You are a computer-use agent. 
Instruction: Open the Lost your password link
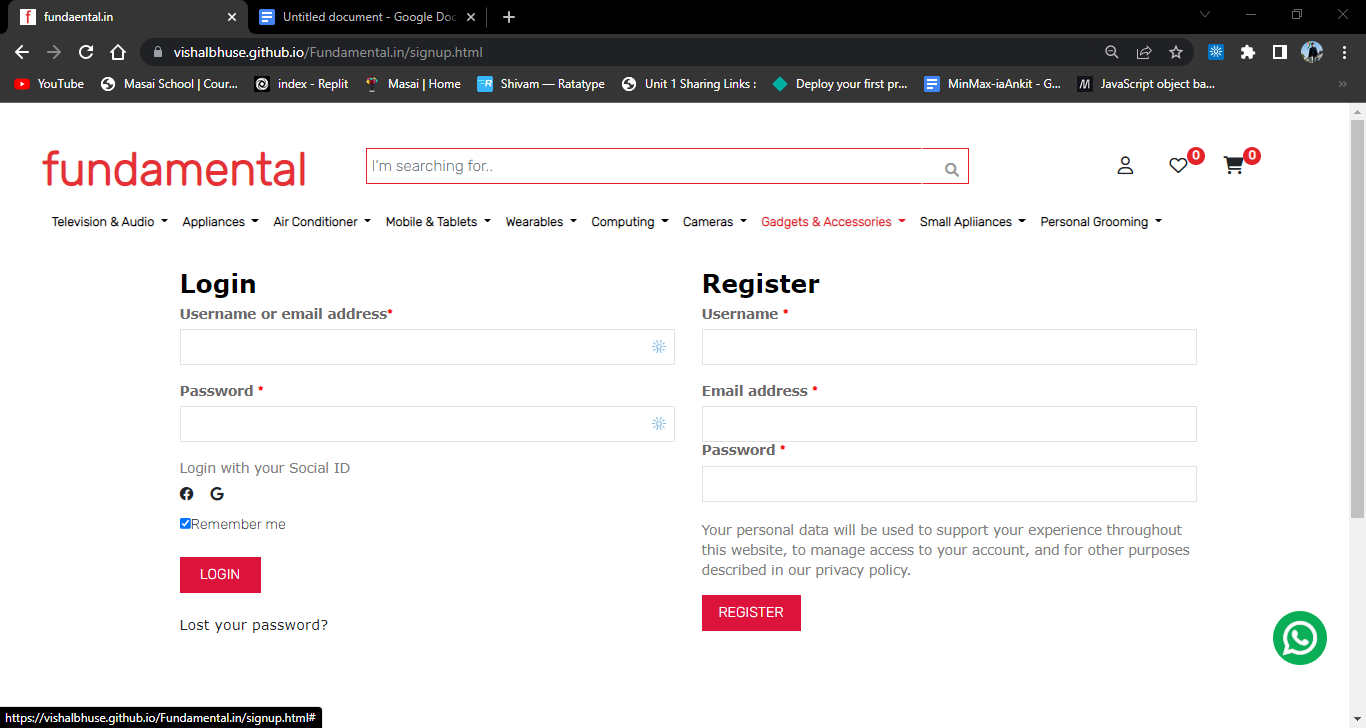[254, 625]
